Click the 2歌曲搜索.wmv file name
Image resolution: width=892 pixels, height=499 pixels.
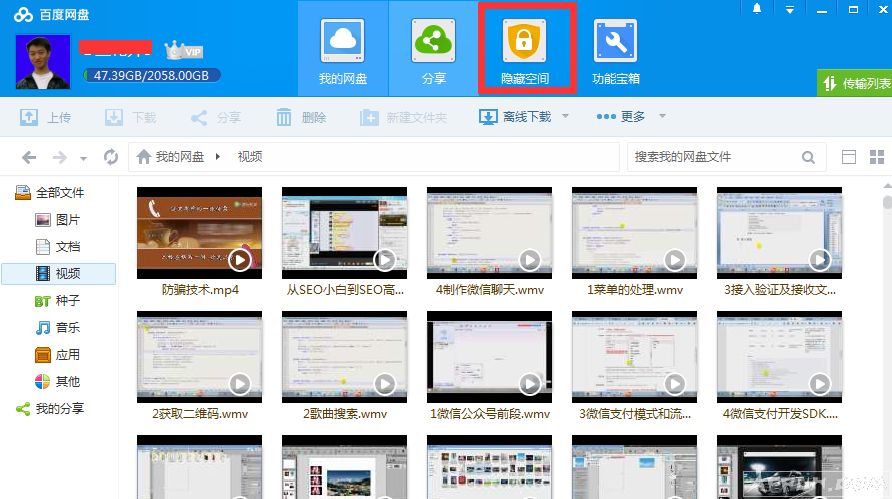345,414
